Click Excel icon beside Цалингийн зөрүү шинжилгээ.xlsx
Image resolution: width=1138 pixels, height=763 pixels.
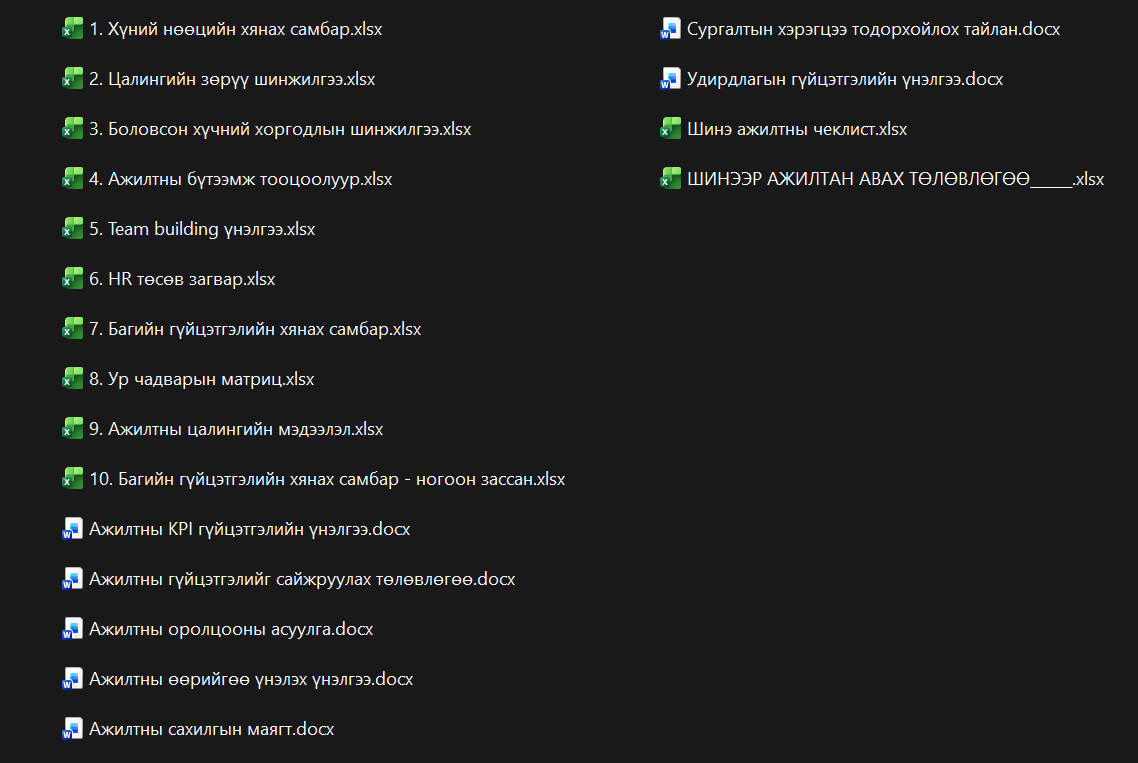[71, 79]
